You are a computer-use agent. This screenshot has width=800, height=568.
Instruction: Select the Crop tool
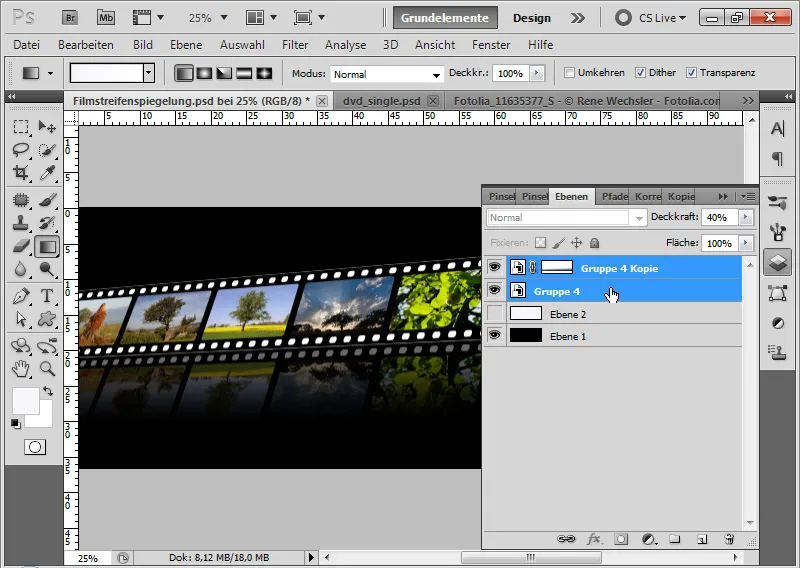click(x=21, y=173)
